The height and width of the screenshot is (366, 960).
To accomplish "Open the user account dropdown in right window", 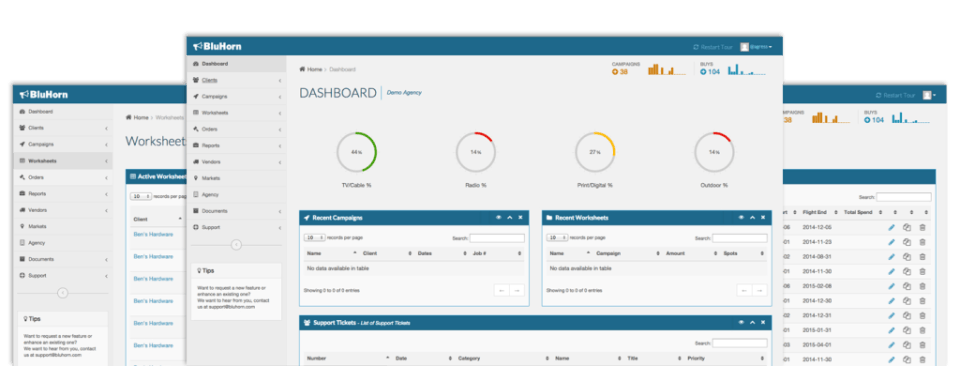I will (x=929, y=95).
